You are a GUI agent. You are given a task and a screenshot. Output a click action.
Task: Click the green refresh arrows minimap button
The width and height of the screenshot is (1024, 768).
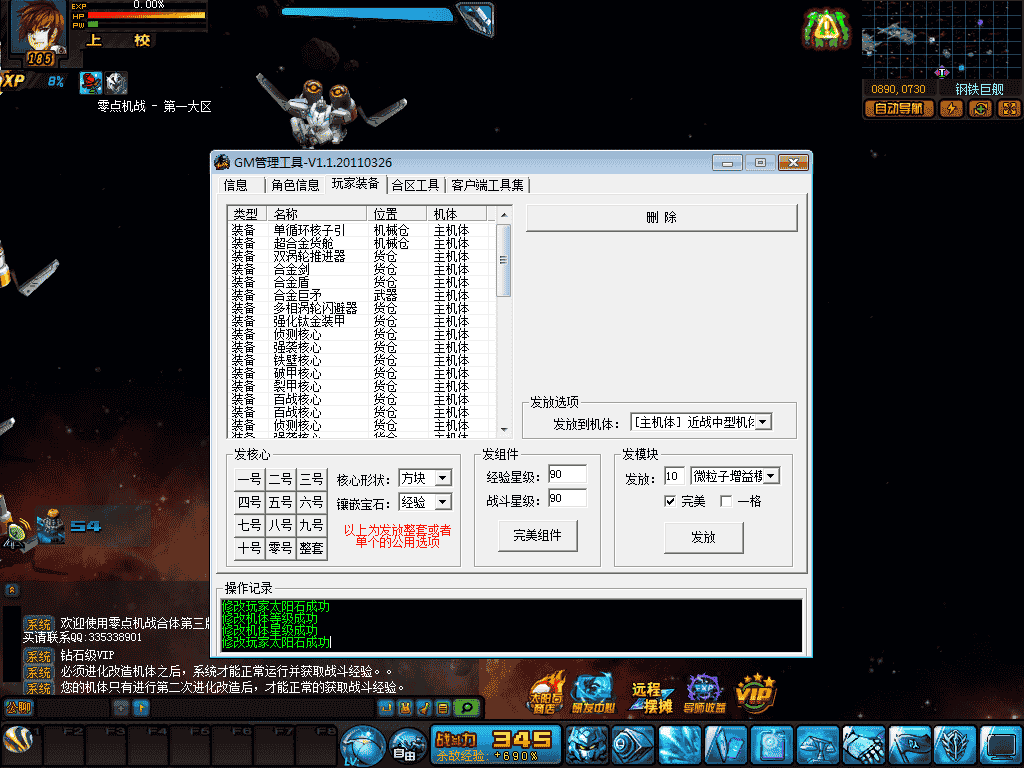tap(980, 108)
